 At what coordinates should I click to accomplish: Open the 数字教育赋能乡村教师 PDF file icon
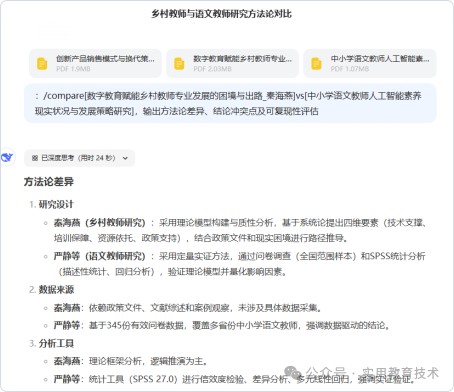[179, 64]
